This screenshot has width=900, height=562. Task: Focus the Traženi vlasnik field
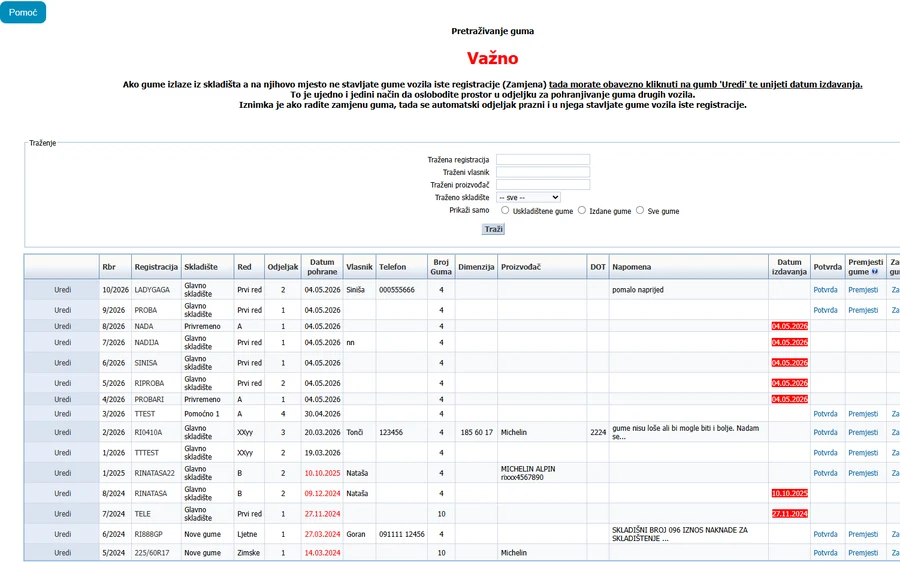[543, 172]
